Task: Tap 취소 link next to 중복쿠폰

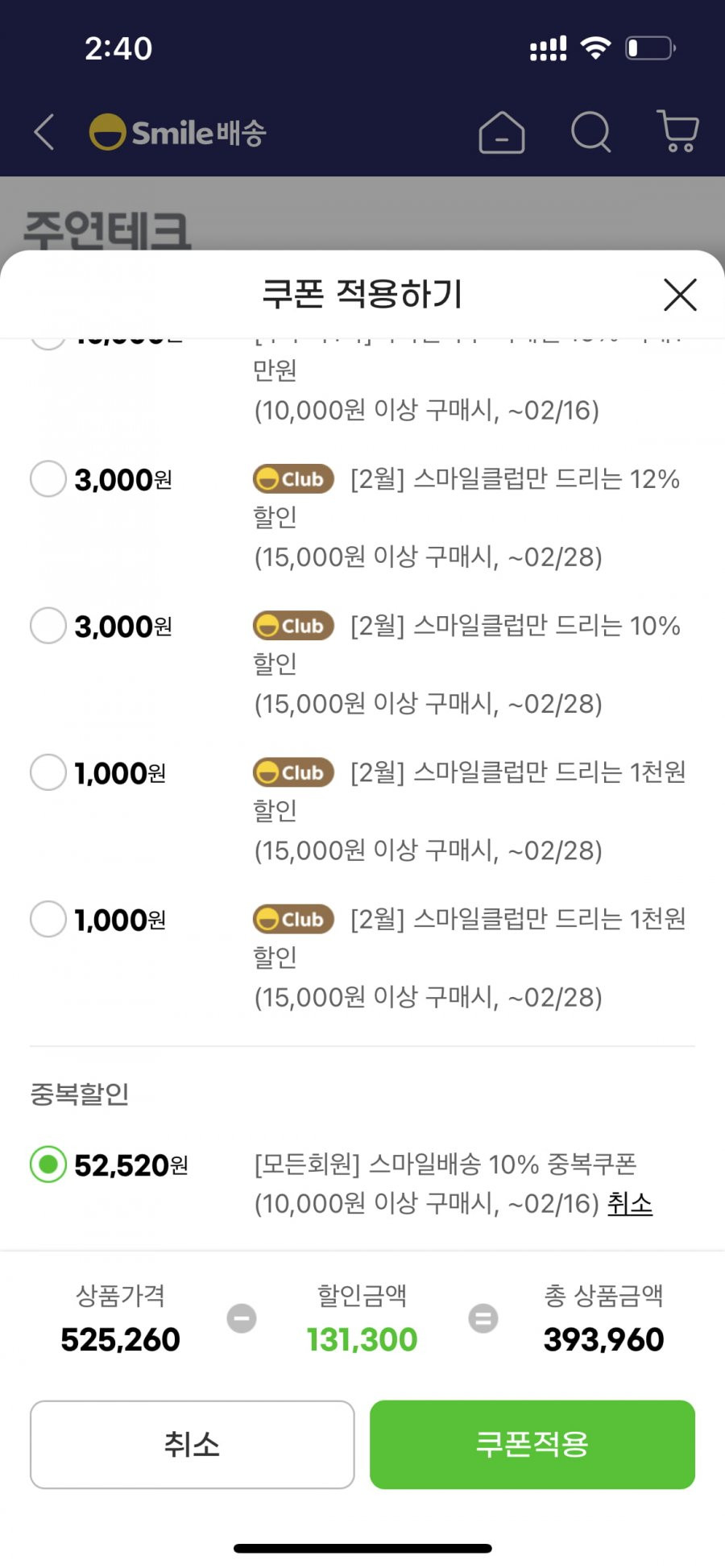Action: coord(630,1203)
